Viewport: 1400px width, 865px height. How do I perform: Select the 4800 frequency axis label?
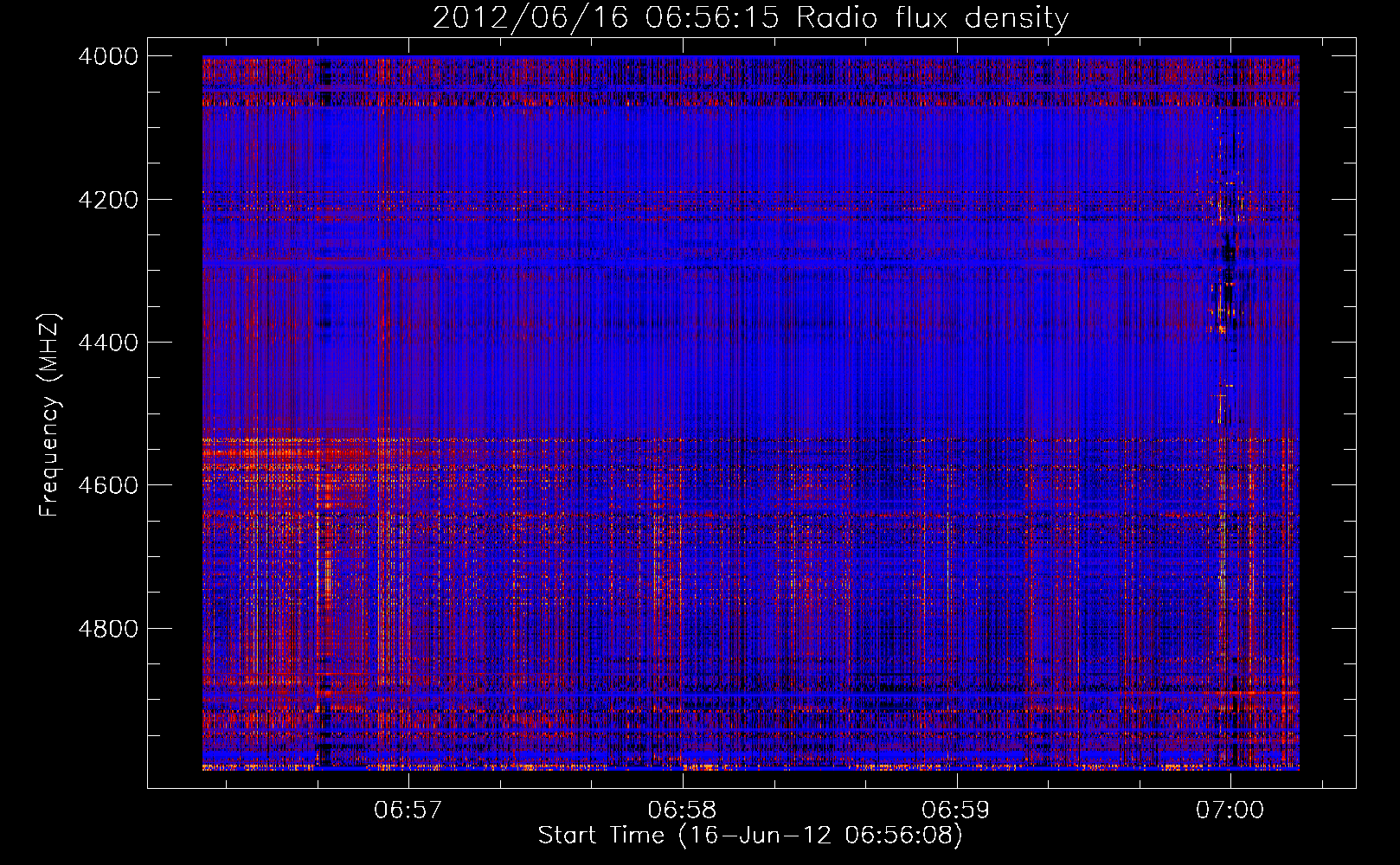[x=107, y=629]
